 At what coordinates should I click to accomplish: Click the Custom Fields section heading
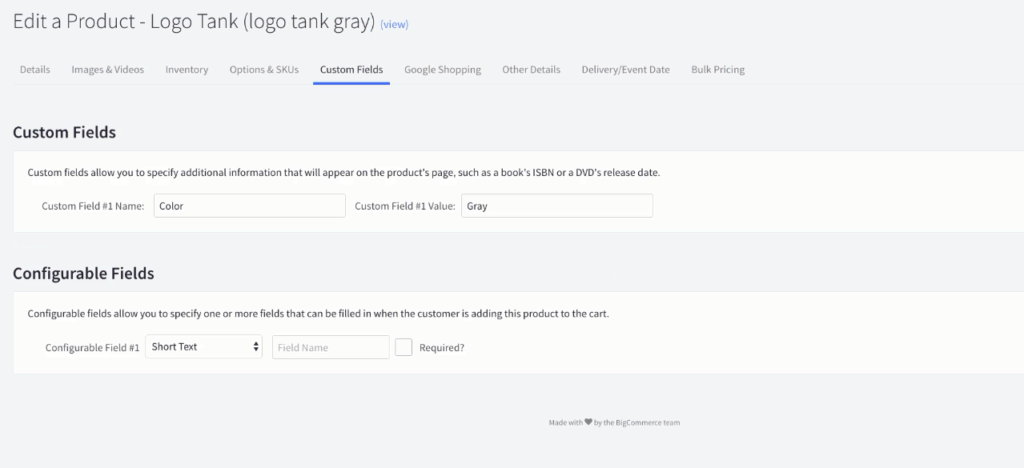click(x=64, y=132)
